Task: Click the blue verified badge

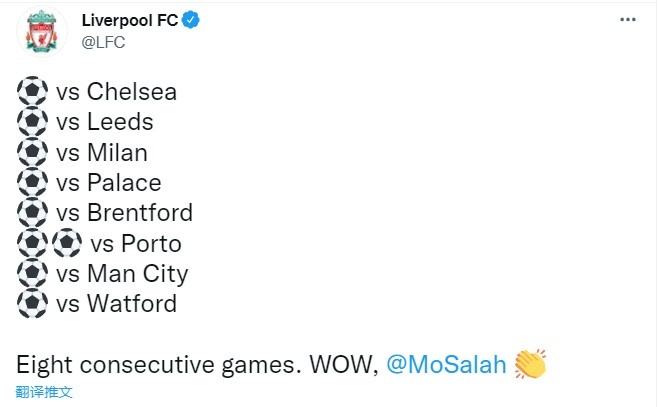Action: [x=190, y=20]
